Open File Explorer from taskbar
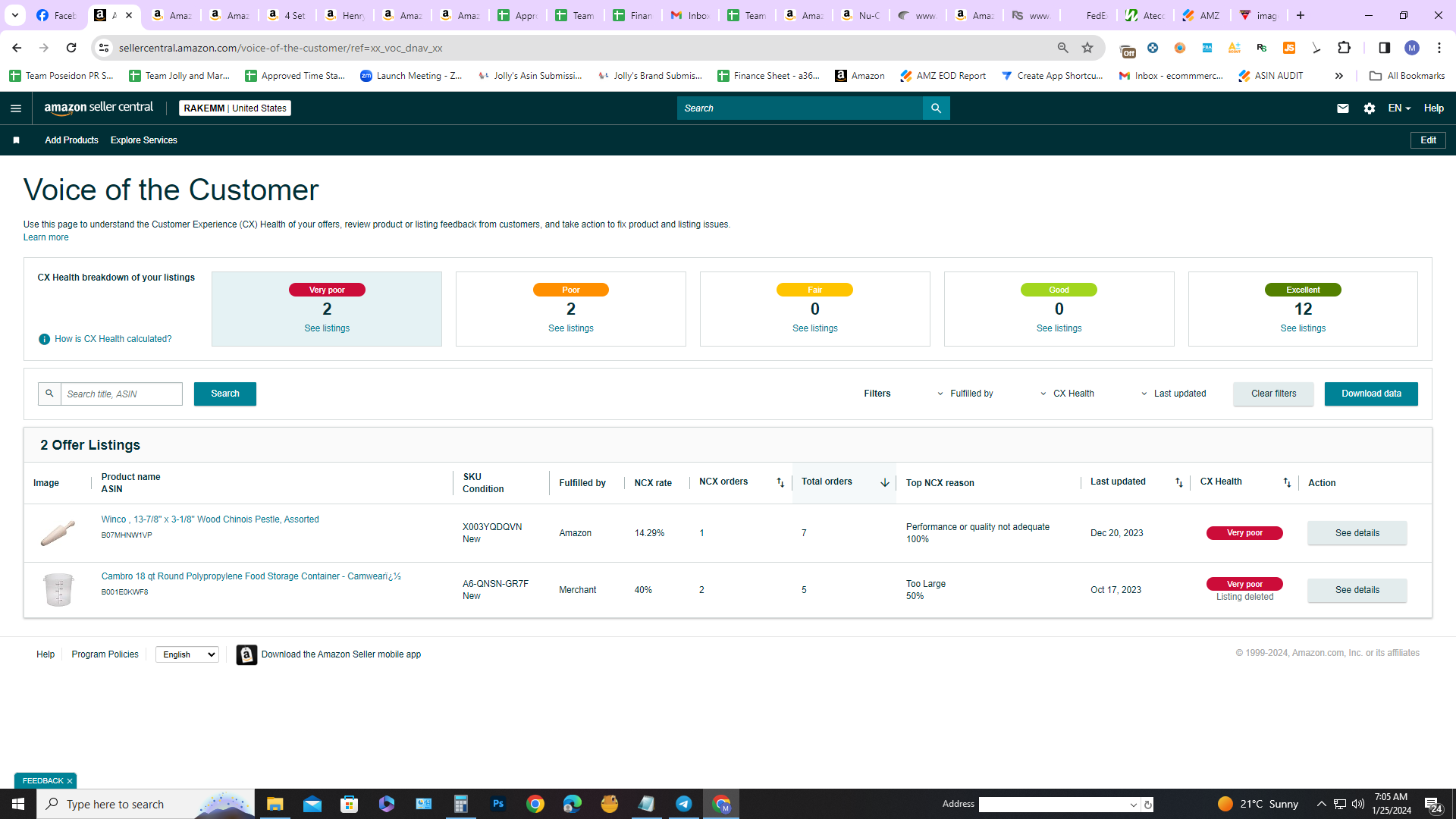1456x819 pixels. point(275,804)
